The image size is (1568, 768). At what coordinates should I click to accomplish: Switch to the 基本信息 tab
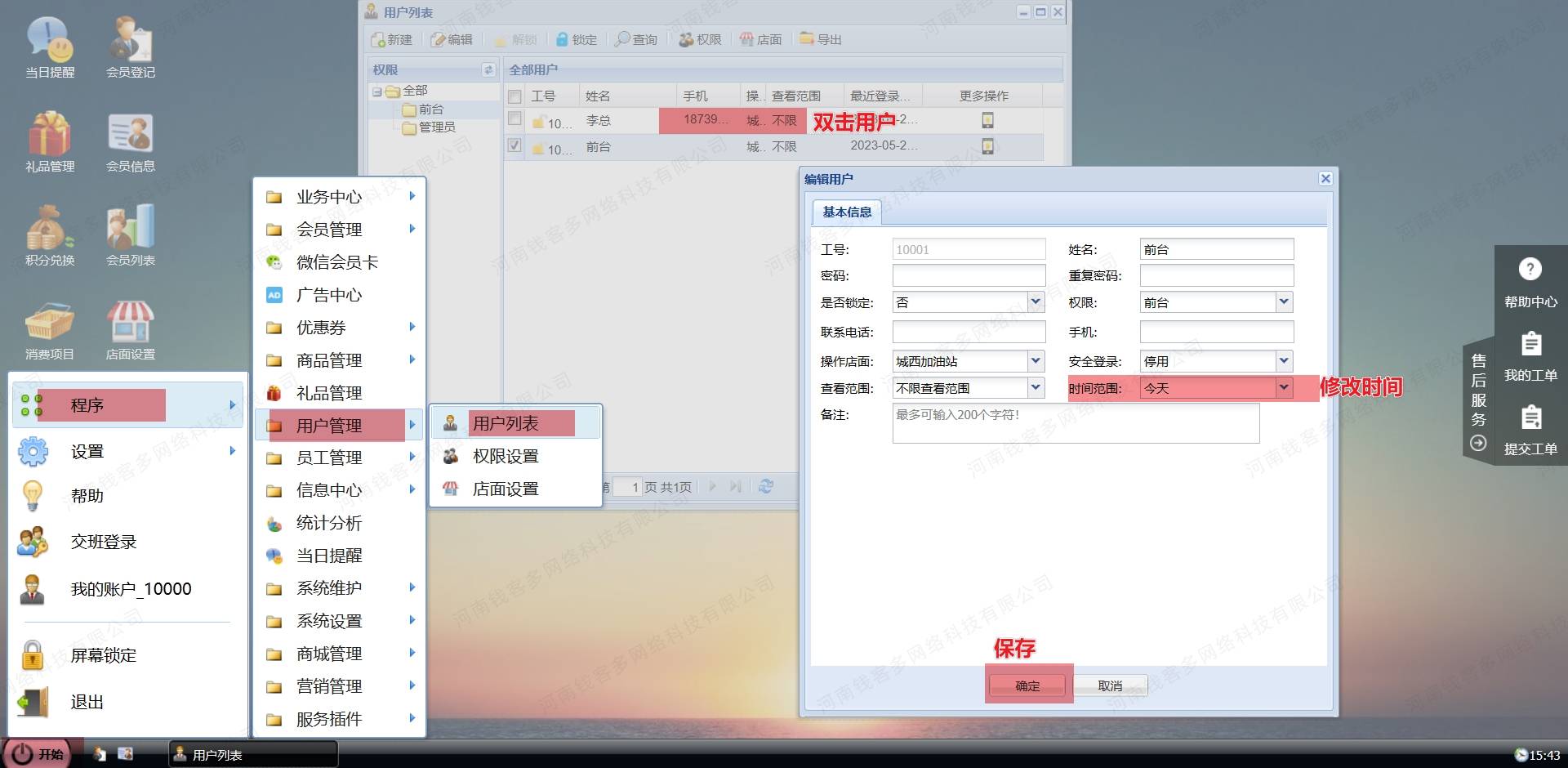(847, 212)
